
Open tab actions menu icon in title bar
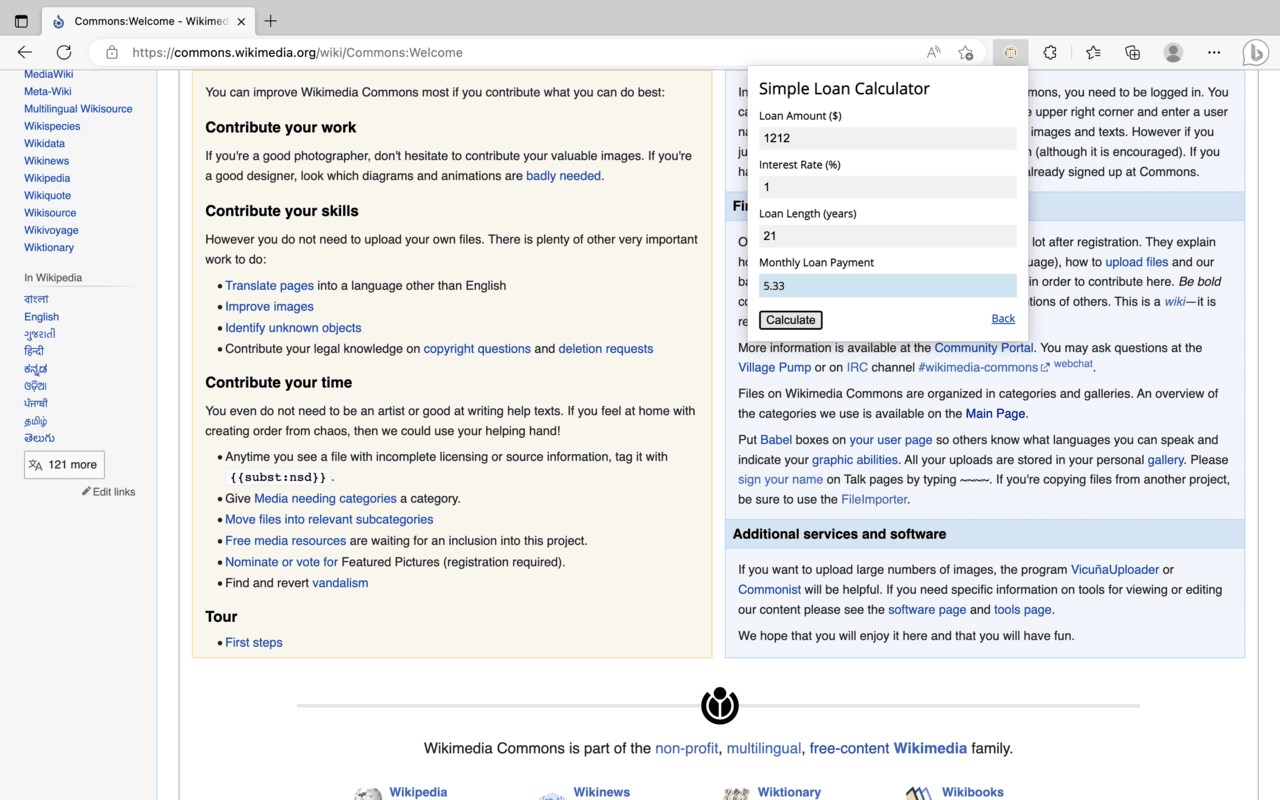pyautogui.click(x=21, y=21)
